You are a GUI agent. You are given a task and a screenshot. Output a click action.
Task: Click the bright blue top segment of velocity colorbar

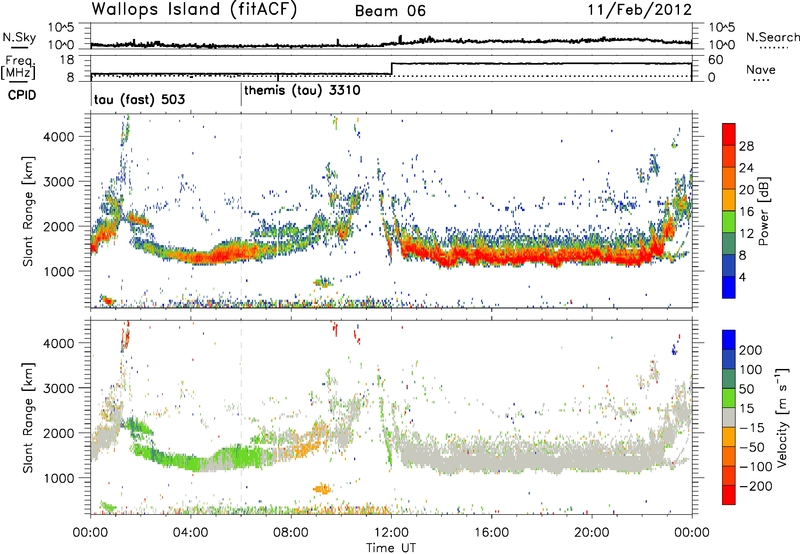[x=729, y=340]
